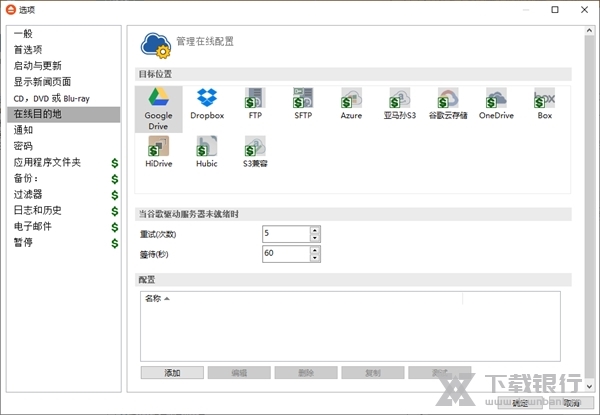Open the 首选项 settings page

64,50
